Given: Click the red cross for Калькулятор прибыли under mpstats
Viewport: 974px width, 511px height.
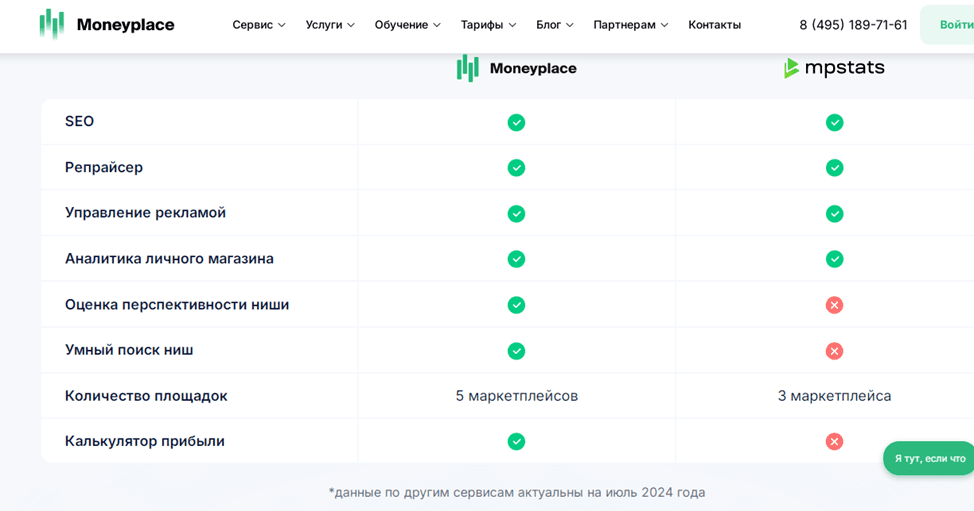Looking at the screenshot, I should pos(834,441).
